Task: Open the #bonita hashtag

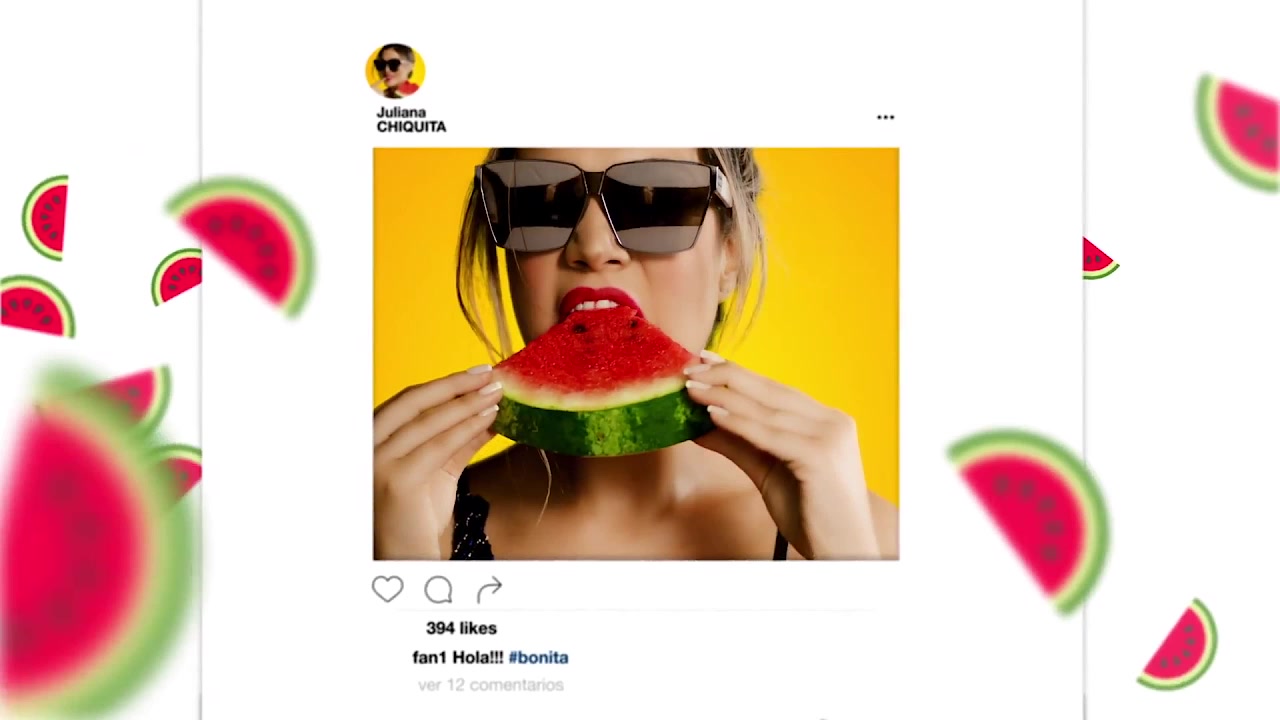Action: (x=538, y=657)
